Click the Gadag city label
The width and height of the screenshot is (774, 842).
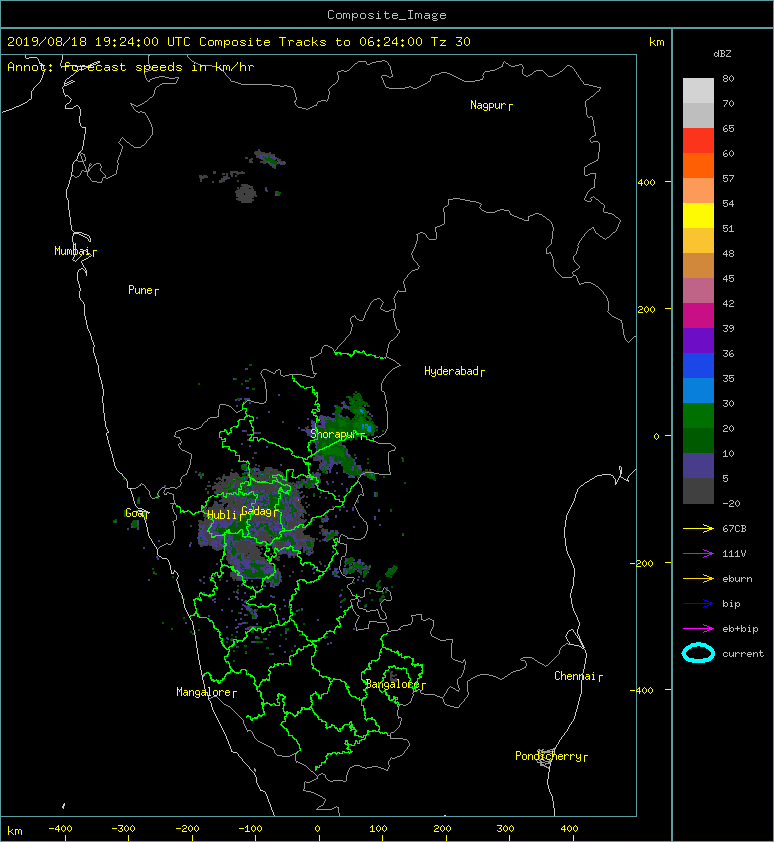tap(259, 511)
